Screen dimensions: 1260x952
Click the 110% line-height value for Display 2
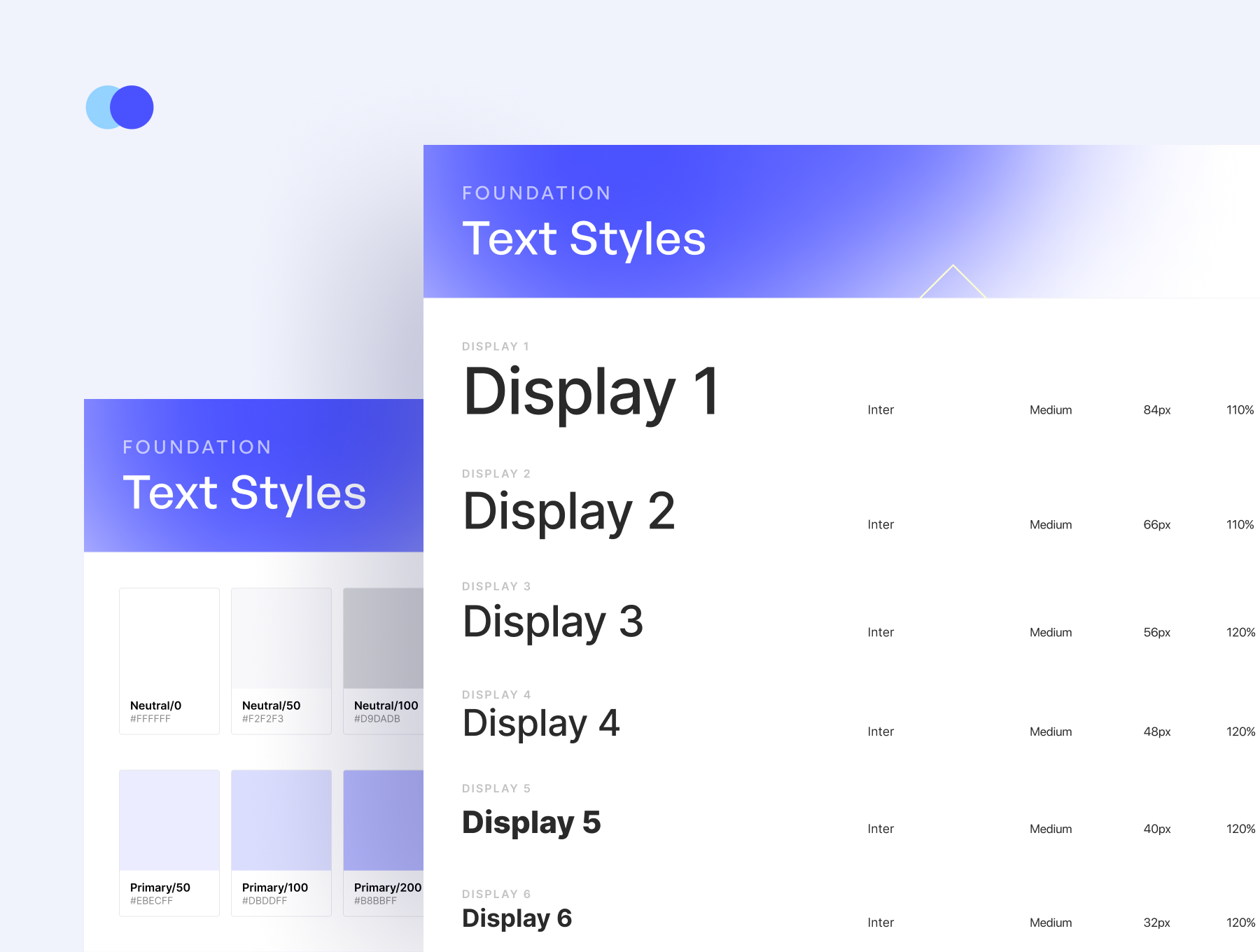(1240, 524)
